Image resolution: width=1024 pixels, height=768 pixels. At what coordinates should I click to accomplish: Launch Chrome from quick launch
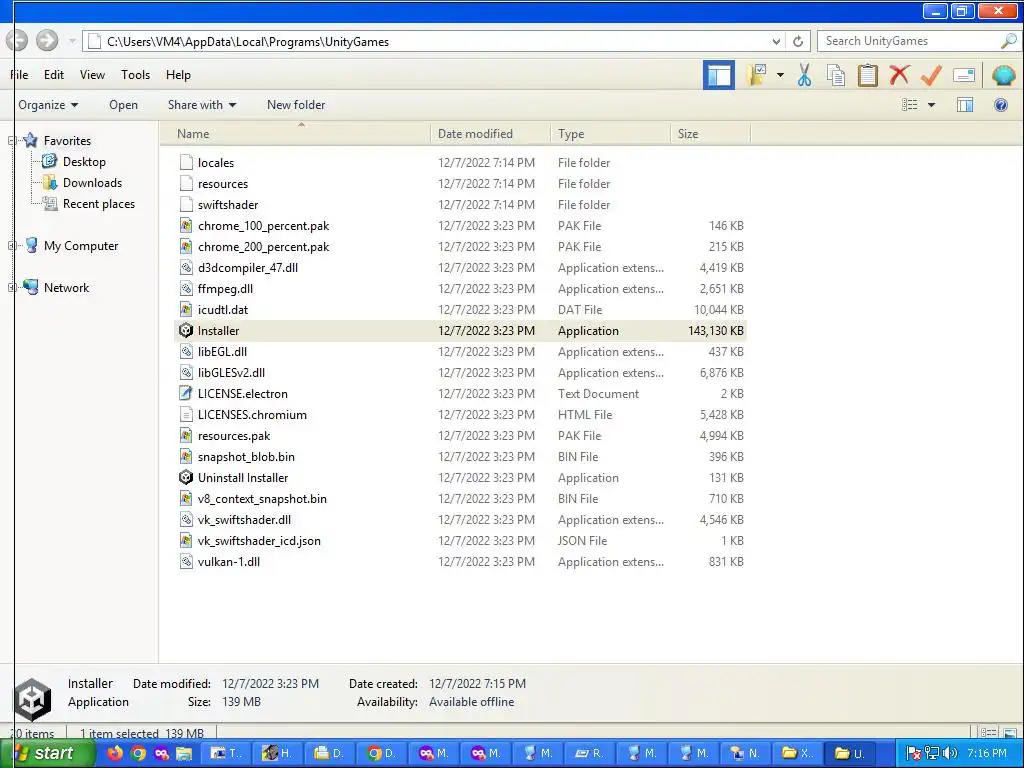tap(138, 753)
